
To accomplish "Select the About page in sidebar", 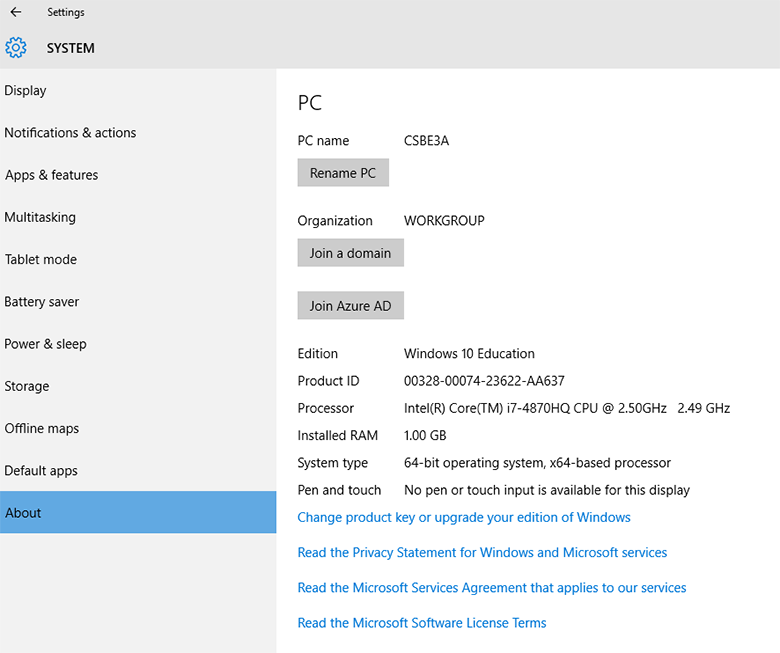I will click(x=138, y=512).
